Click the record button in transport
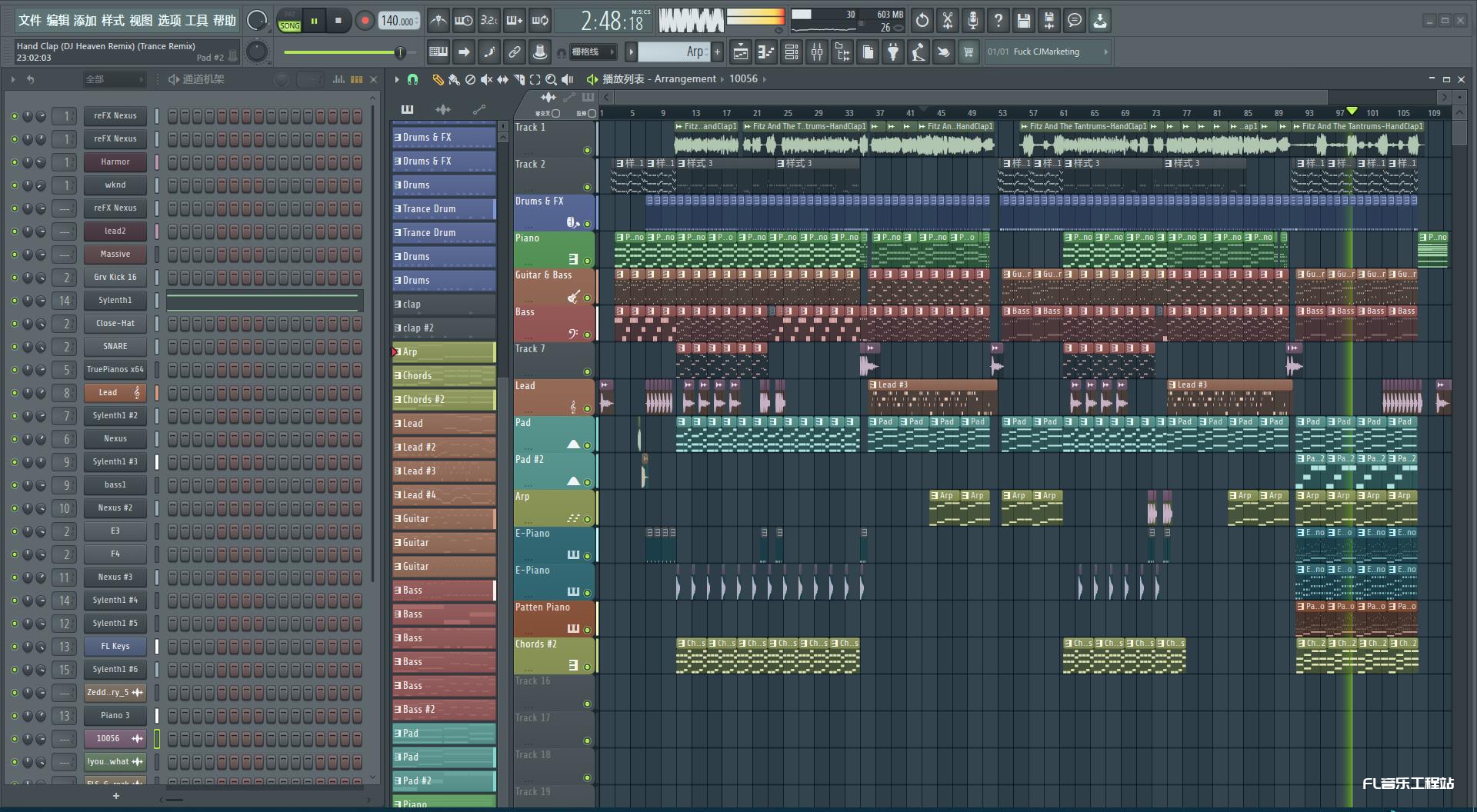1477x812 pixels. coord(365,21)
